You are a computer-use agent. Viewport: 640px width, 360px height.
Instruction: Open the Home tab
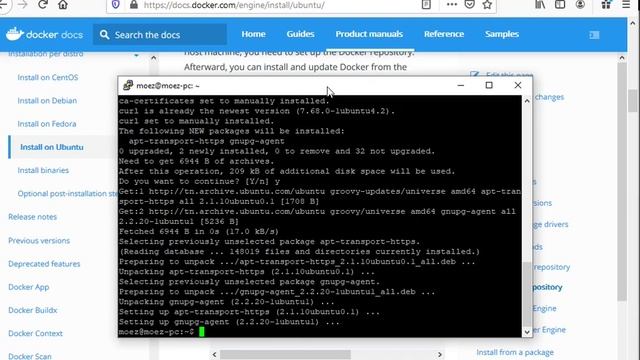(253, 34)
